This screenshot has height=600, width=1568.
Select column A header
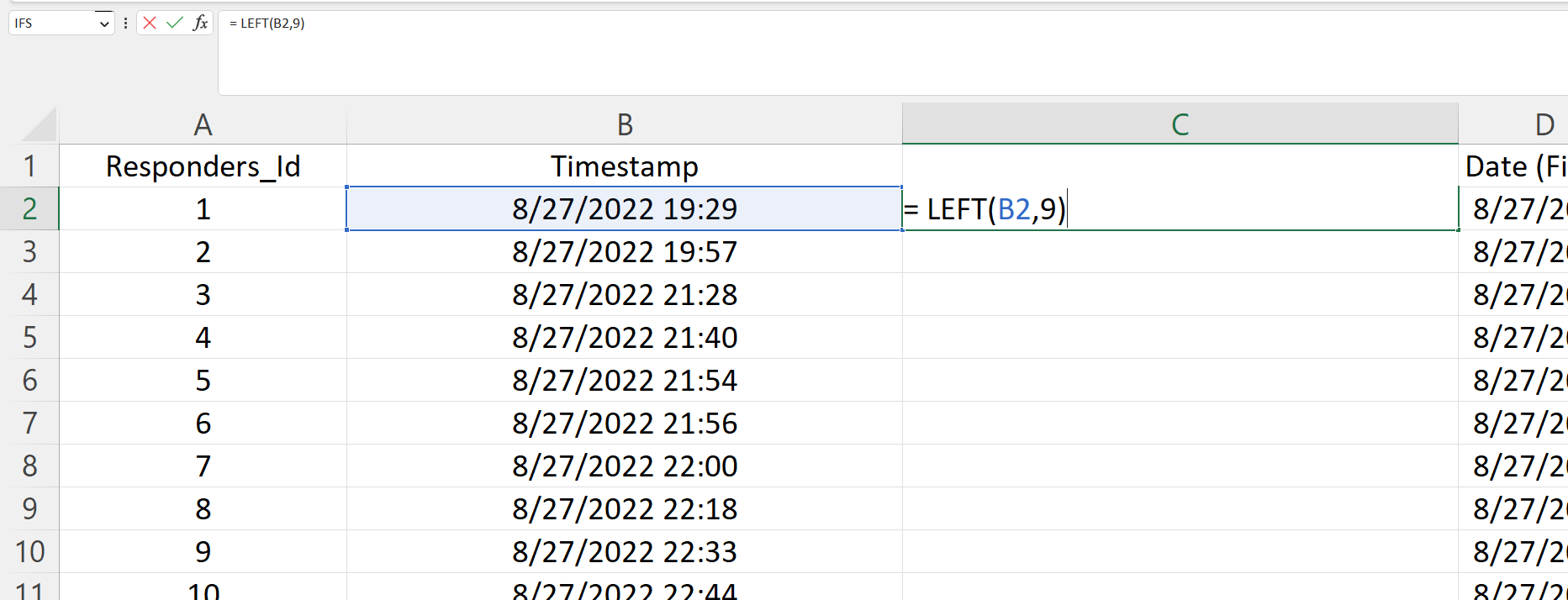click(202, 124)
